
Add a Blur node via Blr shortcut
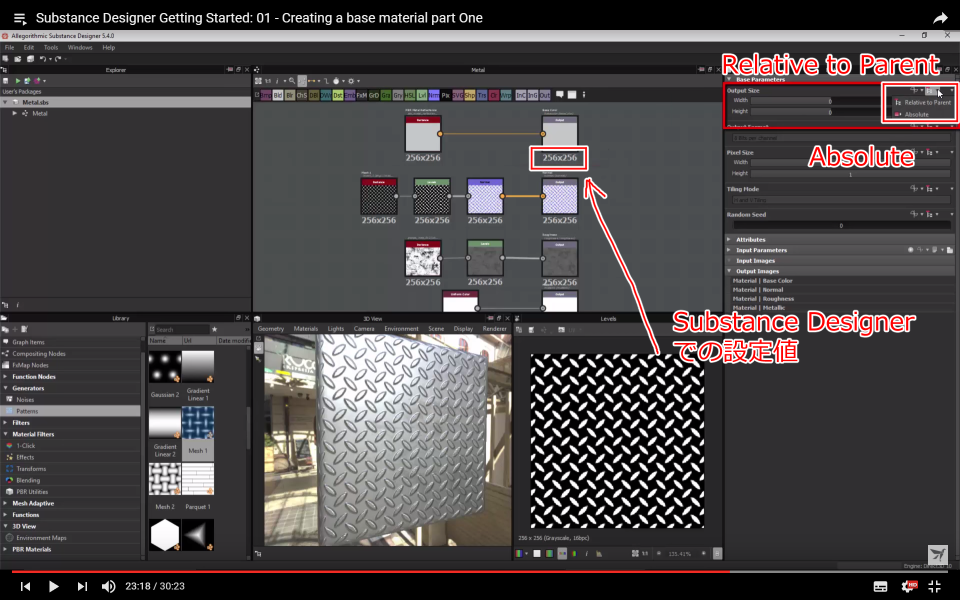pos(290,96)
